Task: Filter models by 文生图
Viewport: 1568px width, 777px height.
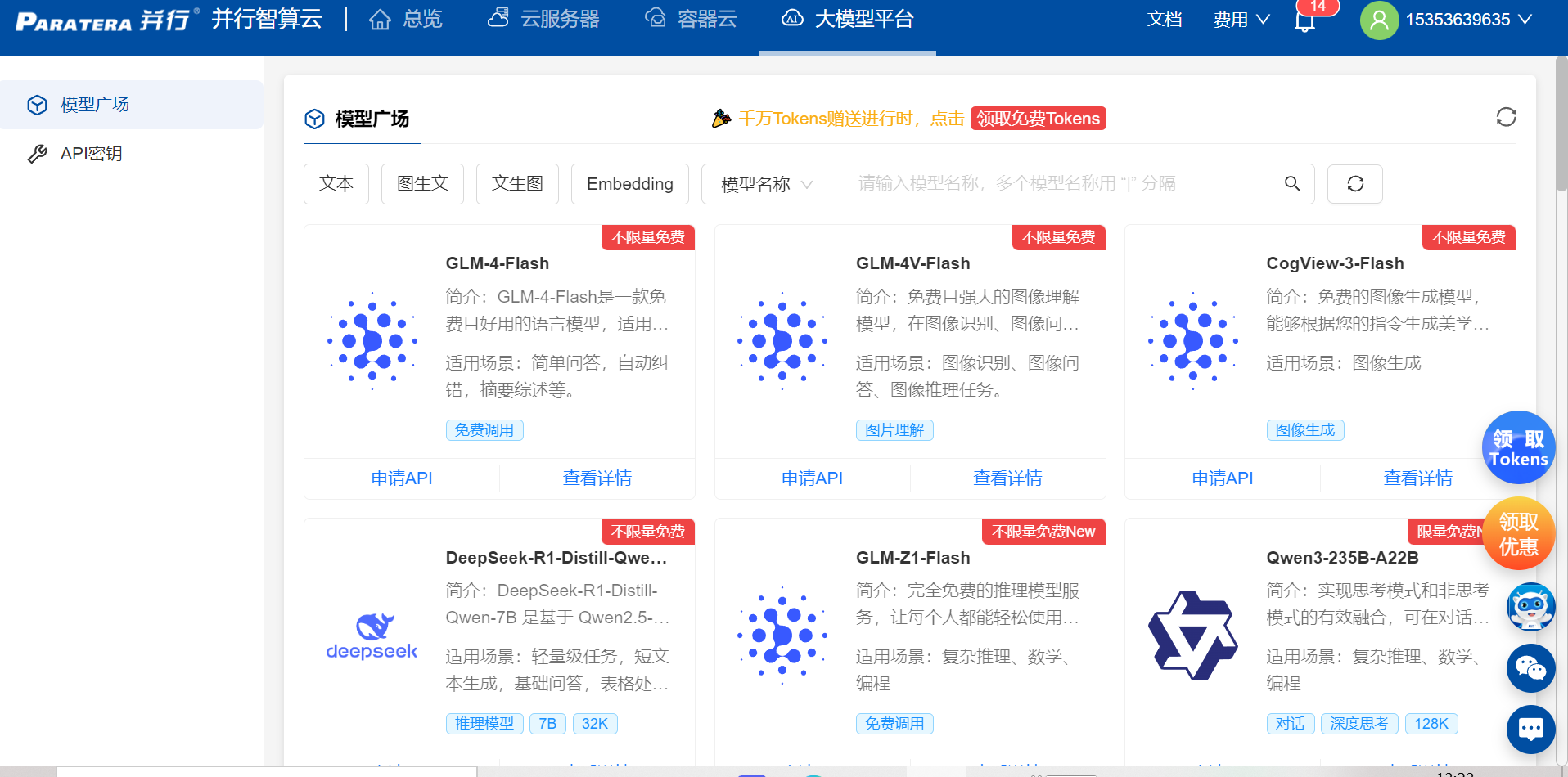Action: pyautogui.click(x=517, y=184)
